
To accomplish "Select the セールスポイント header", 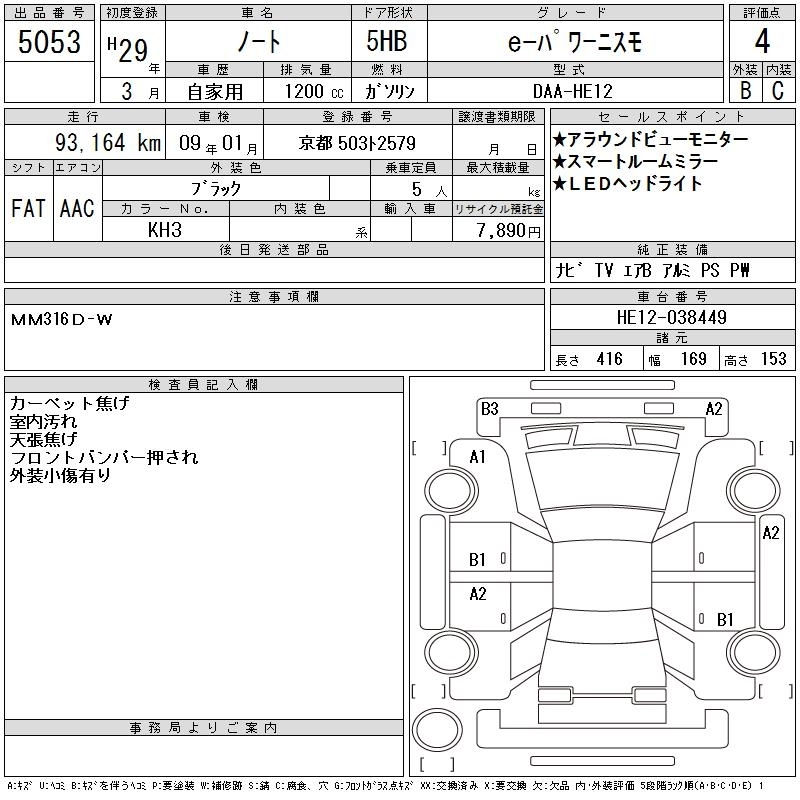I will [672, 117].
